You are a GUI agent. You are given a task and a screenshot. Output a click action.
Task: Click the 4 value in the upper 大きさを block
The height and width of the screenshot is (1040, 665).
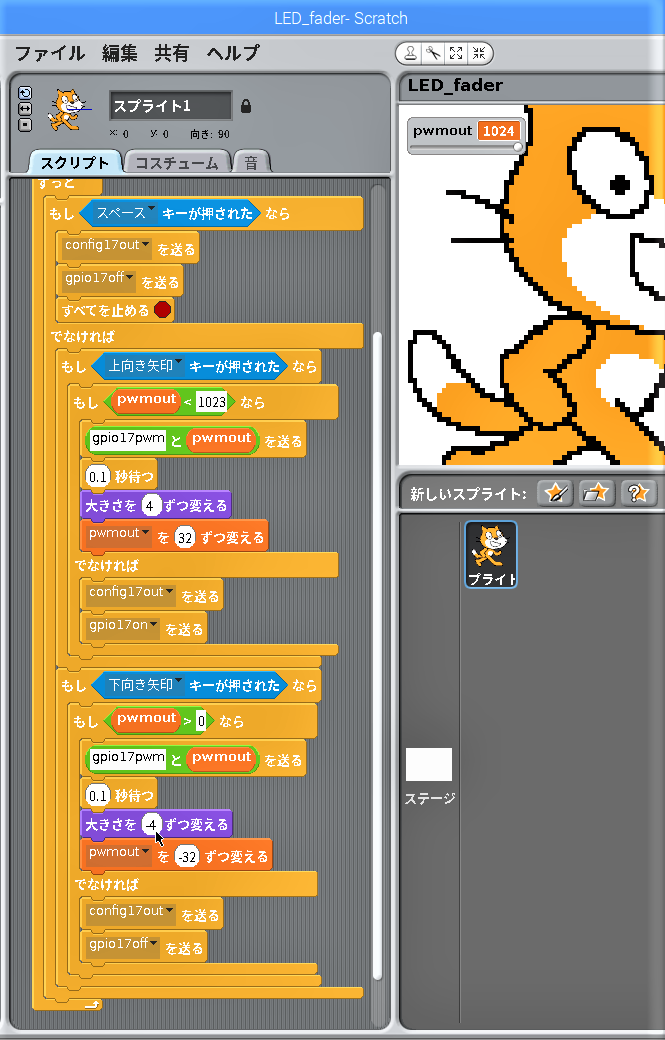[x=150, y=505]
